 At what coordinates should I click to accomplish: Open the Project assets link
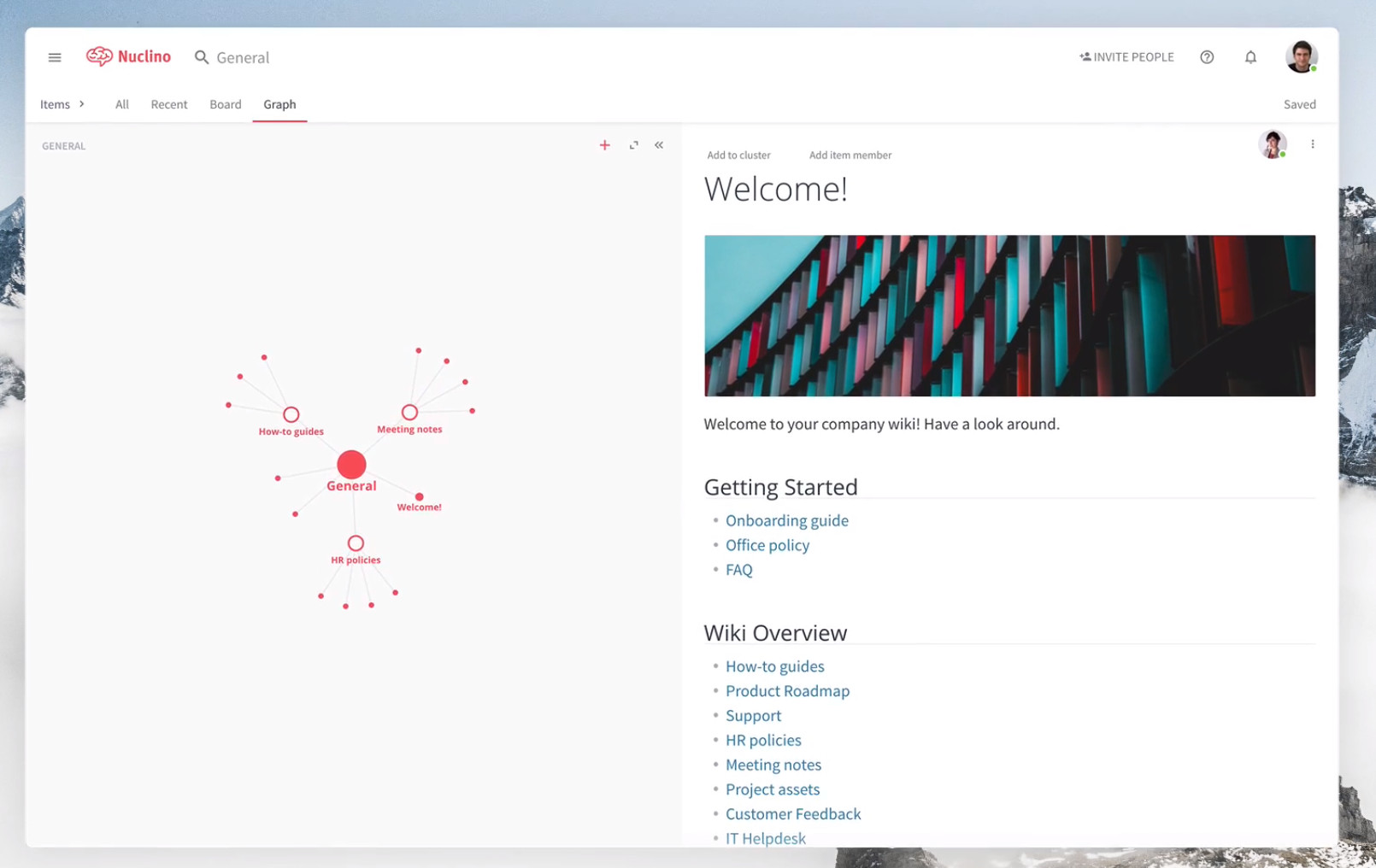[773, 790]
